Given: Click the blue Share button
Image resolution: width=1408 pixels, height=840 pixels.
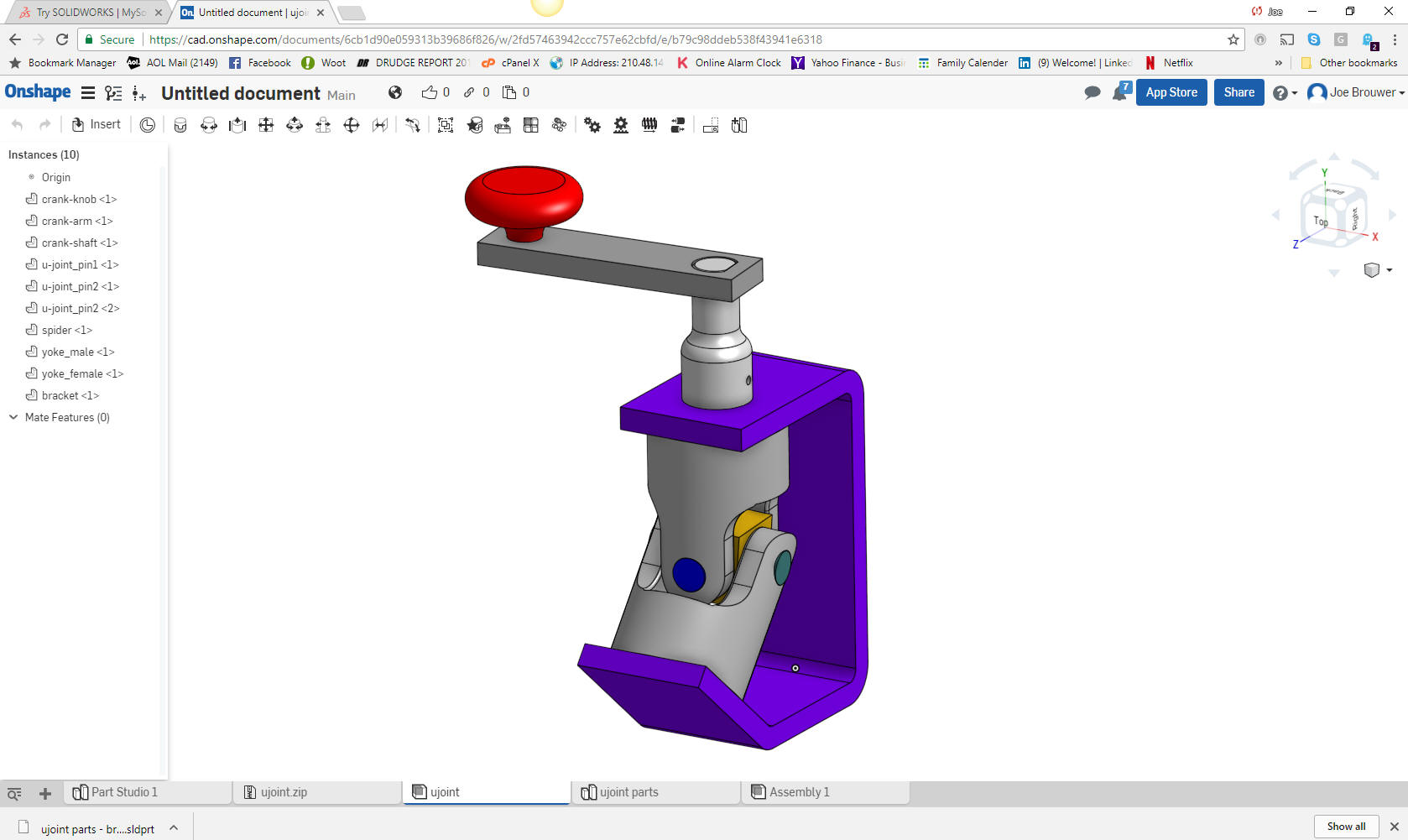Looking at the screenshot, I should coord(1239,92).
